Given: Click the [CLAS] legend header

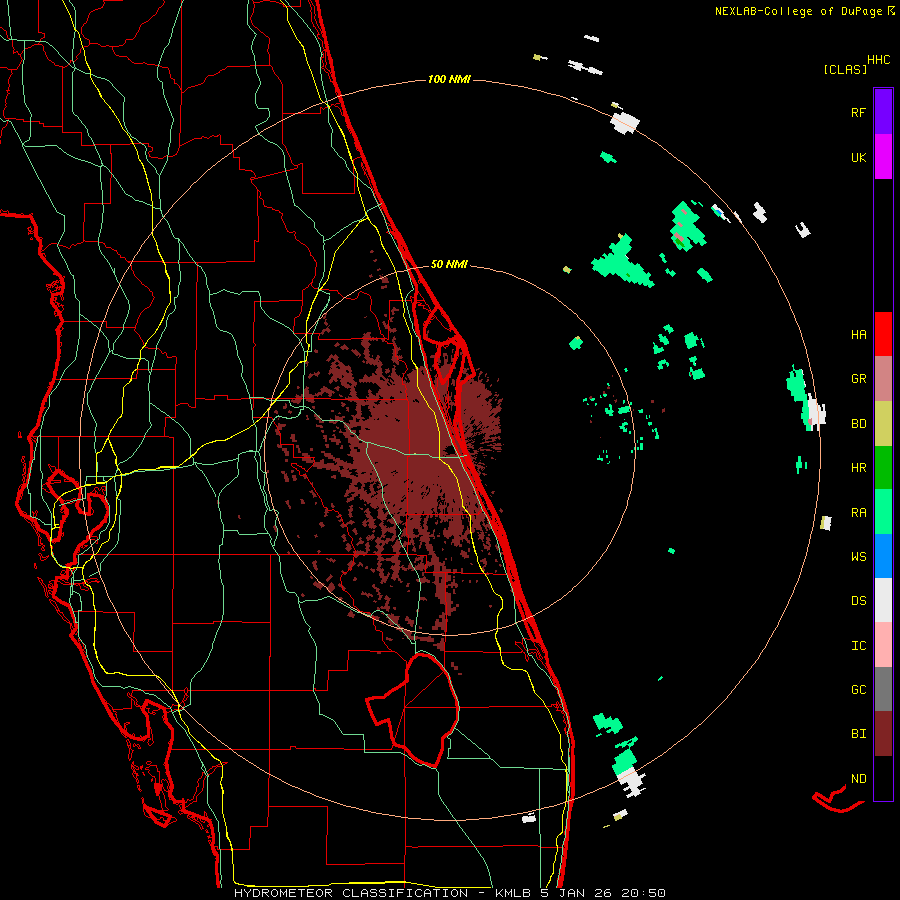Looking at the screenshot, I should [845, 69].
